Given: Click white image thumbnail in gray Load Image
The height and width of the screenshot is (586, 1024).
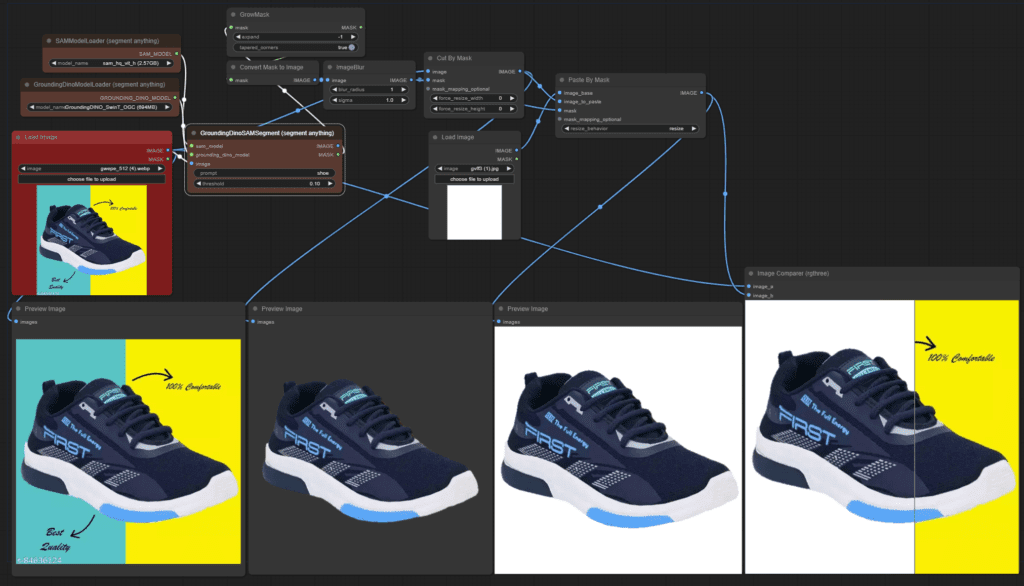Looking at the screenshot, I should (x=474, y=212).
